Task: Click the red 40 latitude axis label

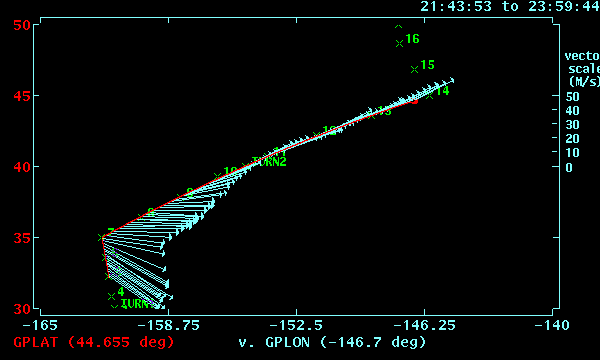Action: point(22,167)
